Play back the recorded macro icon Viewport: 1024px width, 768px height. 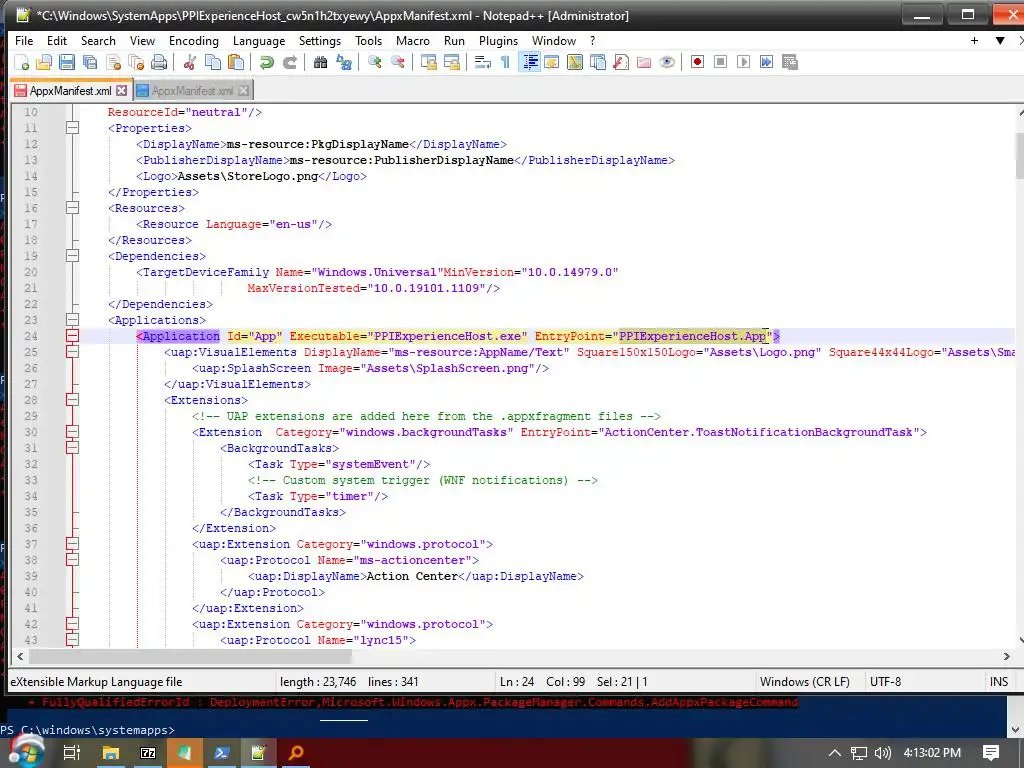click(743, 62)
